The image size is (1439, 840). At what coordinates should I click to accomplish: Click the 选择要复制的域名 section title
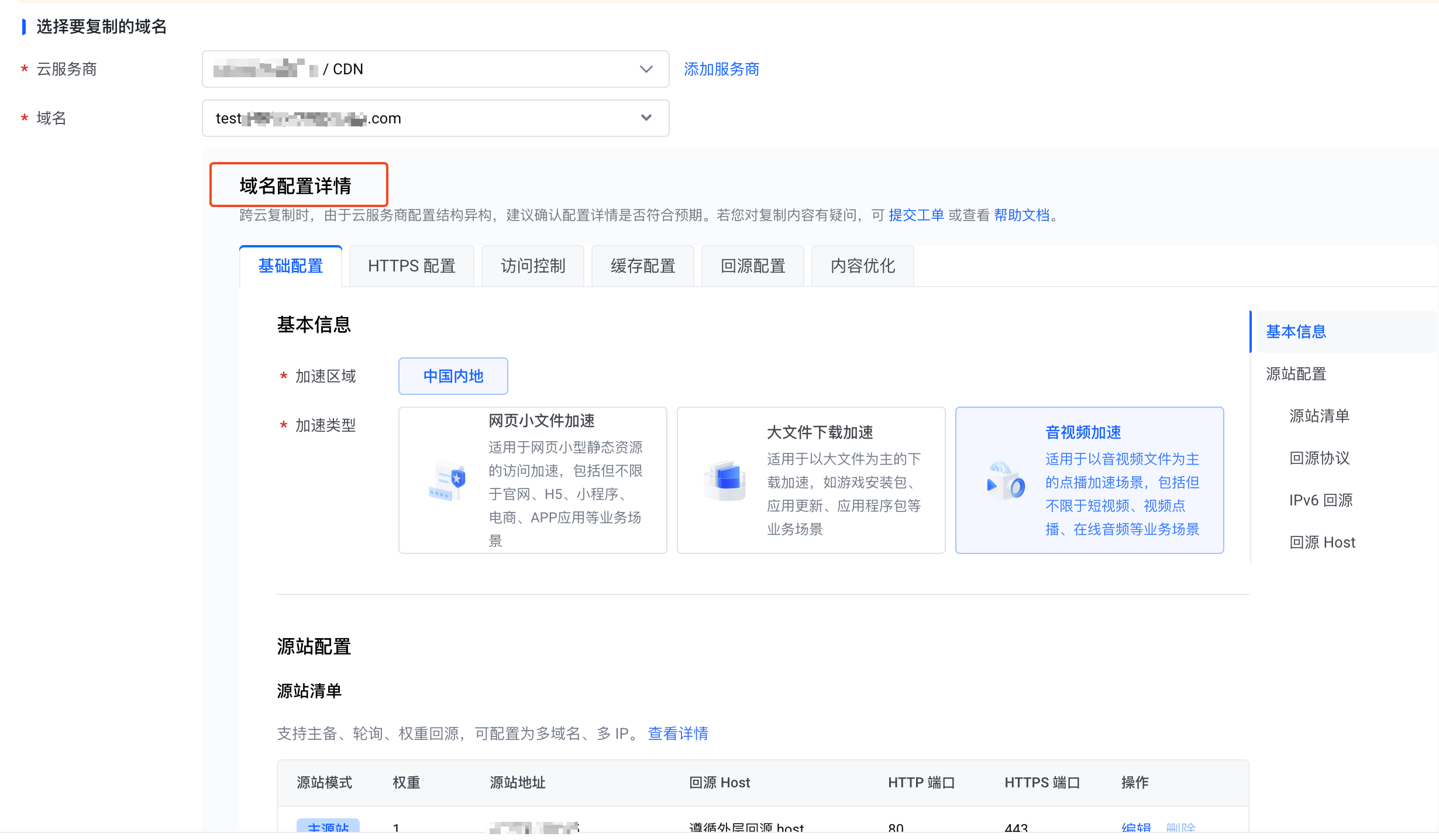[x=102, y=26]
